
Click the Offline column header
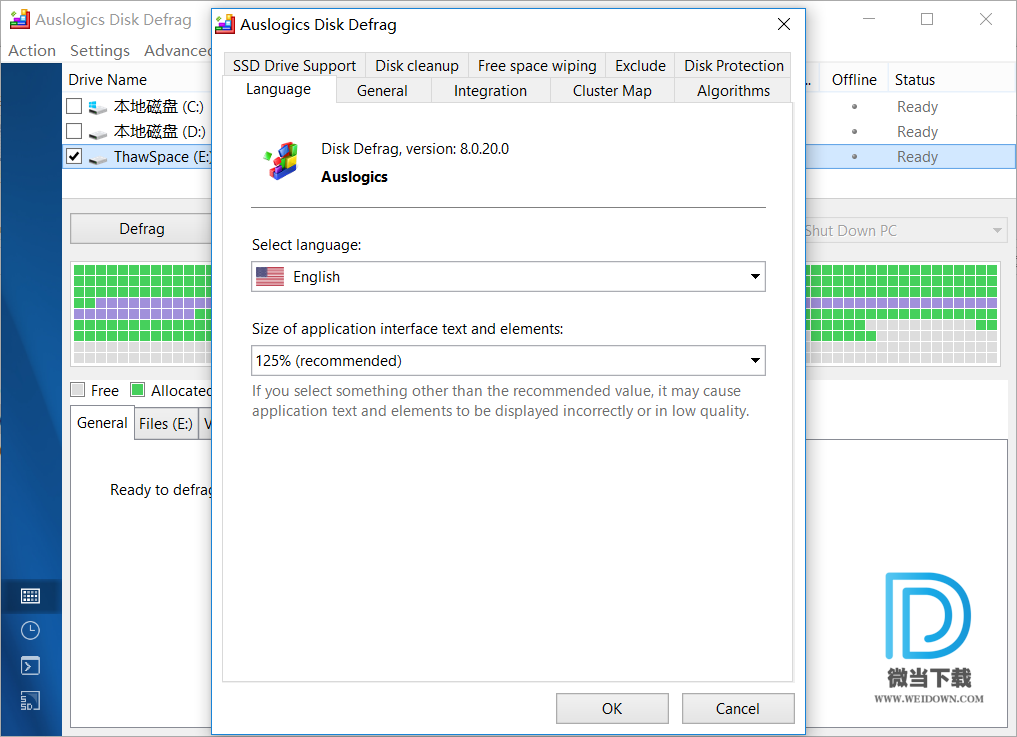coord(854,80)
